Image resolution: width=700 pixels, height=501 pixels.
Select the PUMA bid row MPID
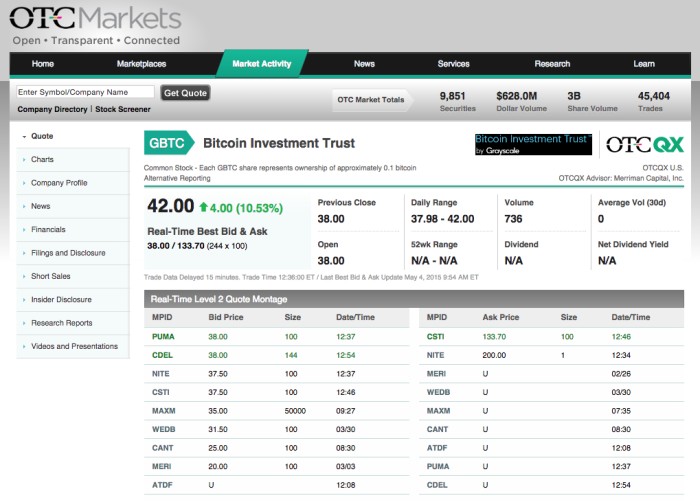pos(163,337)
